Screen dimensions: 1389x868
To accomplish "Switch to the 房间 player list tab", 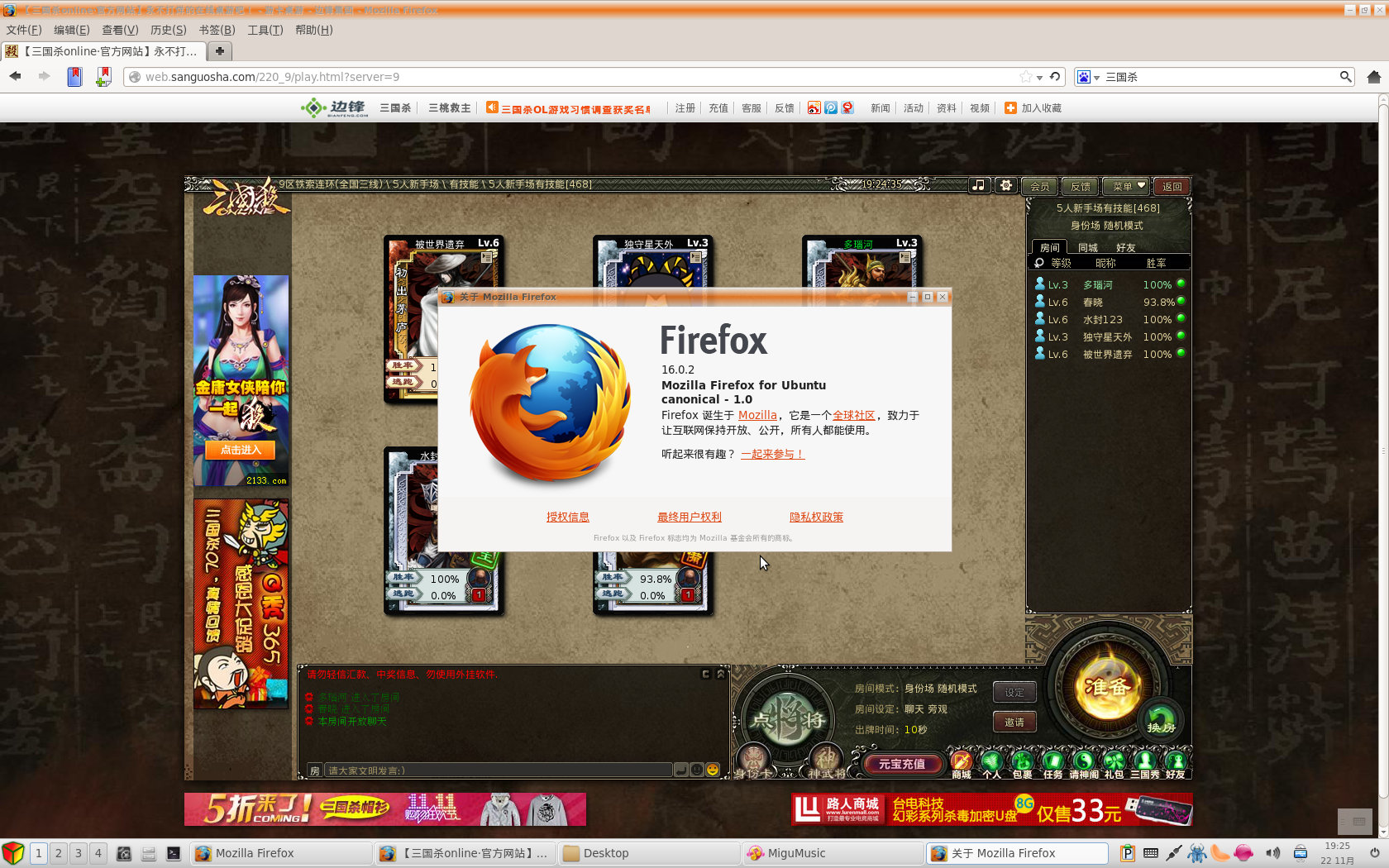I will click(x=1049, y=247).
